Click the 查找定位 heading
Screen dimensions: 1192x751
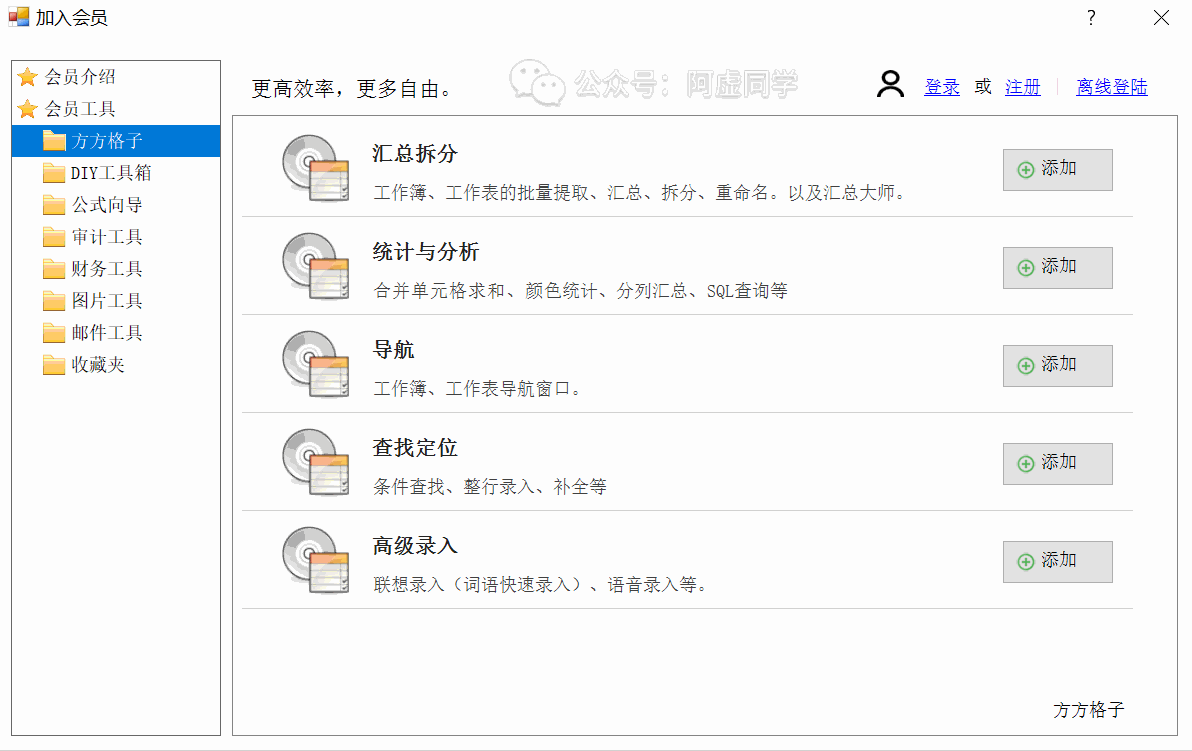[415, 448]
